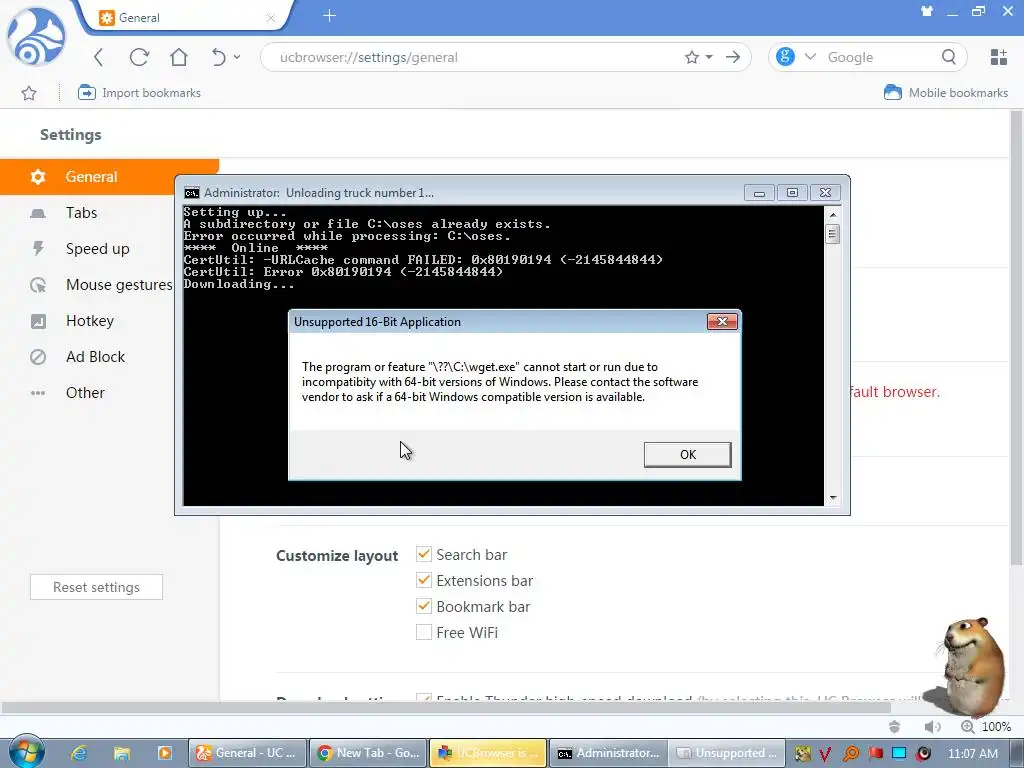This screenshot has width=1024, height=768.
Task: Click the browser horizontal scrollbar
Action: pos(446,708)
